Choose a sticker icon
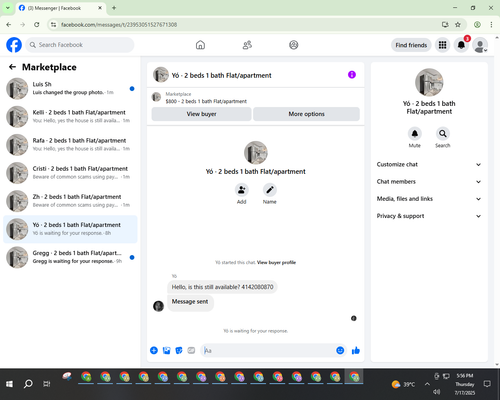Screen dimensions: 500x400 pyautogui.click(x=179, y=350)
